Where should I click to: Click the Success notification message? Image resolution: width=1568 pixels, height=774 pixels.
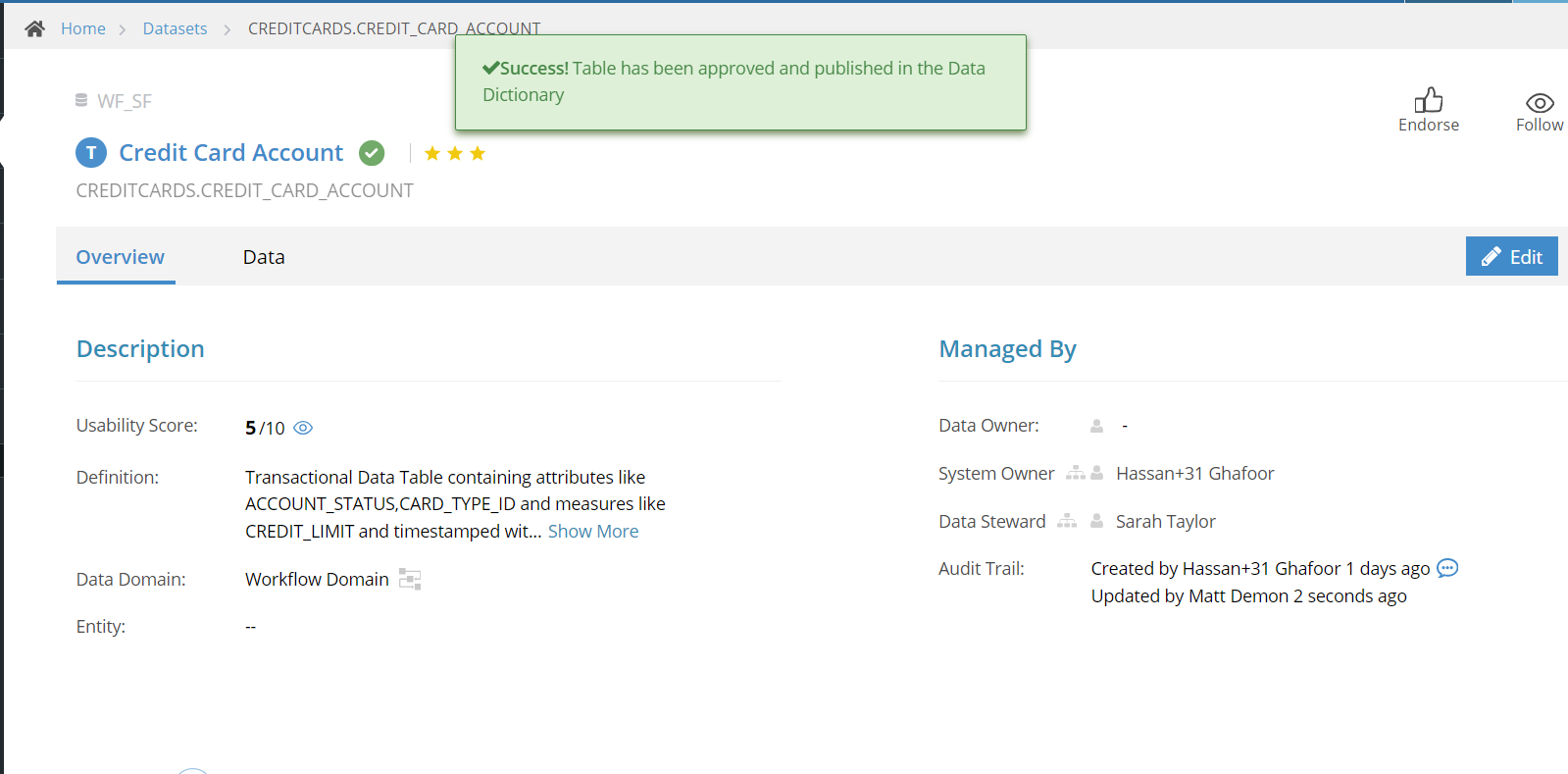740,82
